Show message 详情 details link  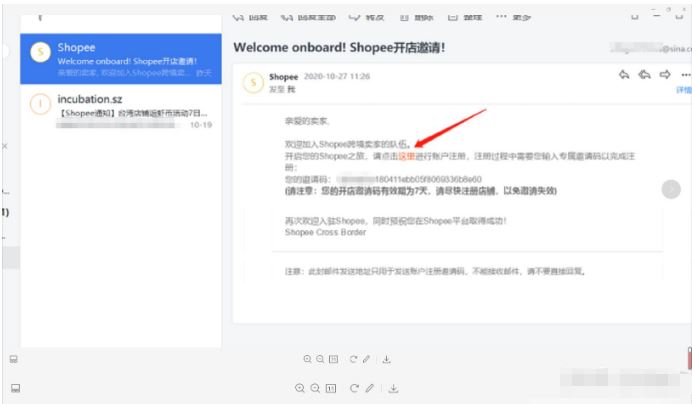tap(684, 90)
